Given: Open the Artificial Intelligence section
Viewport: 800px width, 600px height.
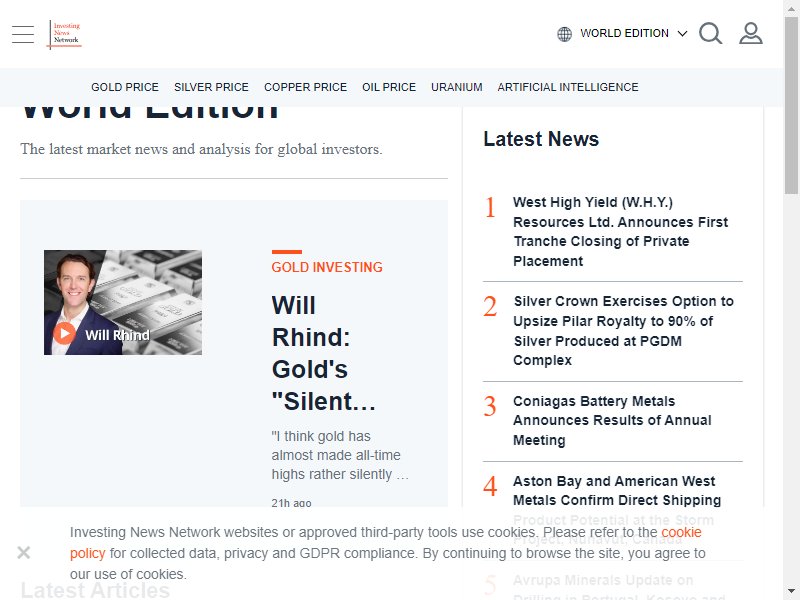Looking at the screenshot, I should pos(568,87).
